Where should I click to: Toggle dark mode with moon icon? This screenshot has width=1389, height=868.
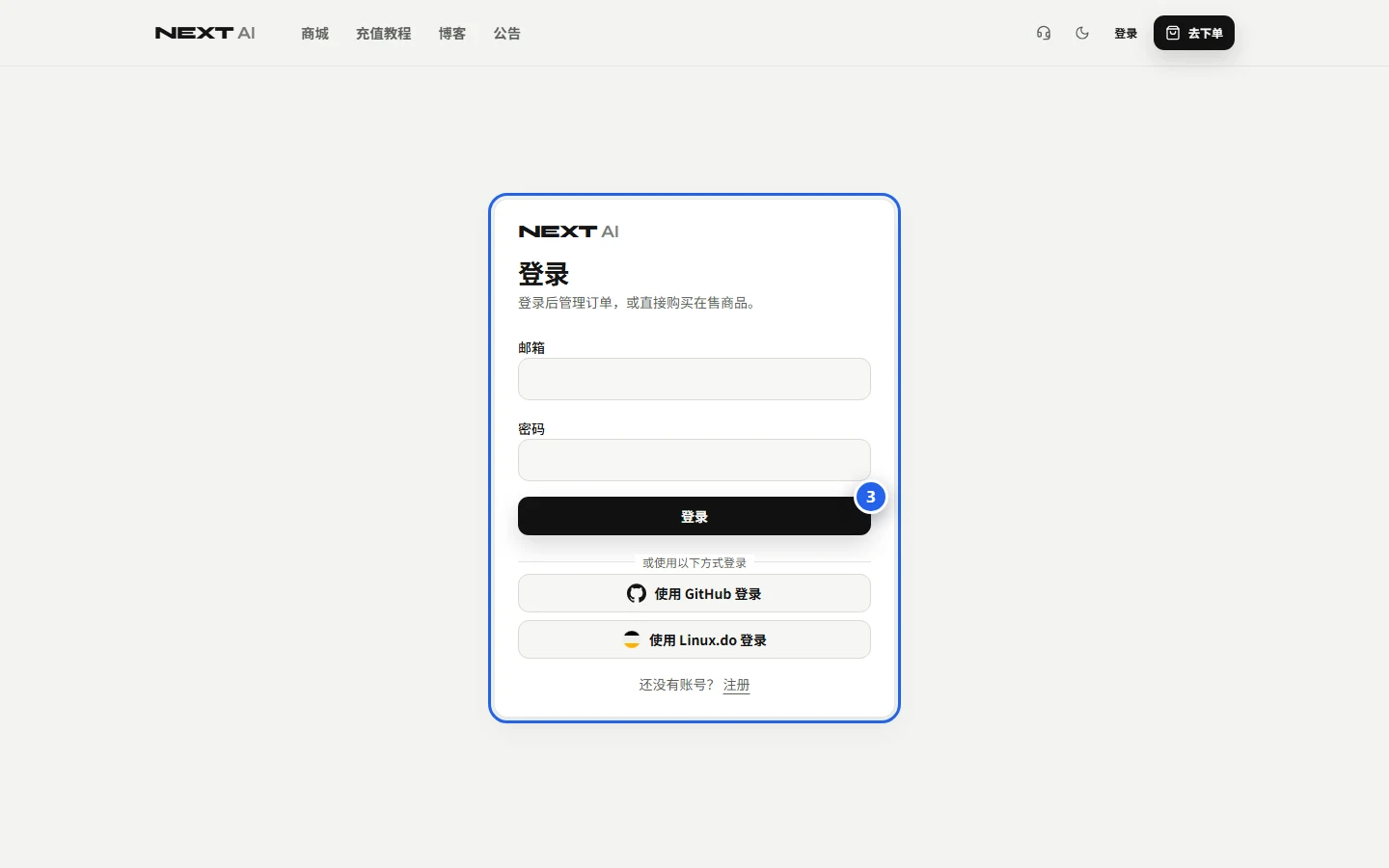pos(1082,33)
